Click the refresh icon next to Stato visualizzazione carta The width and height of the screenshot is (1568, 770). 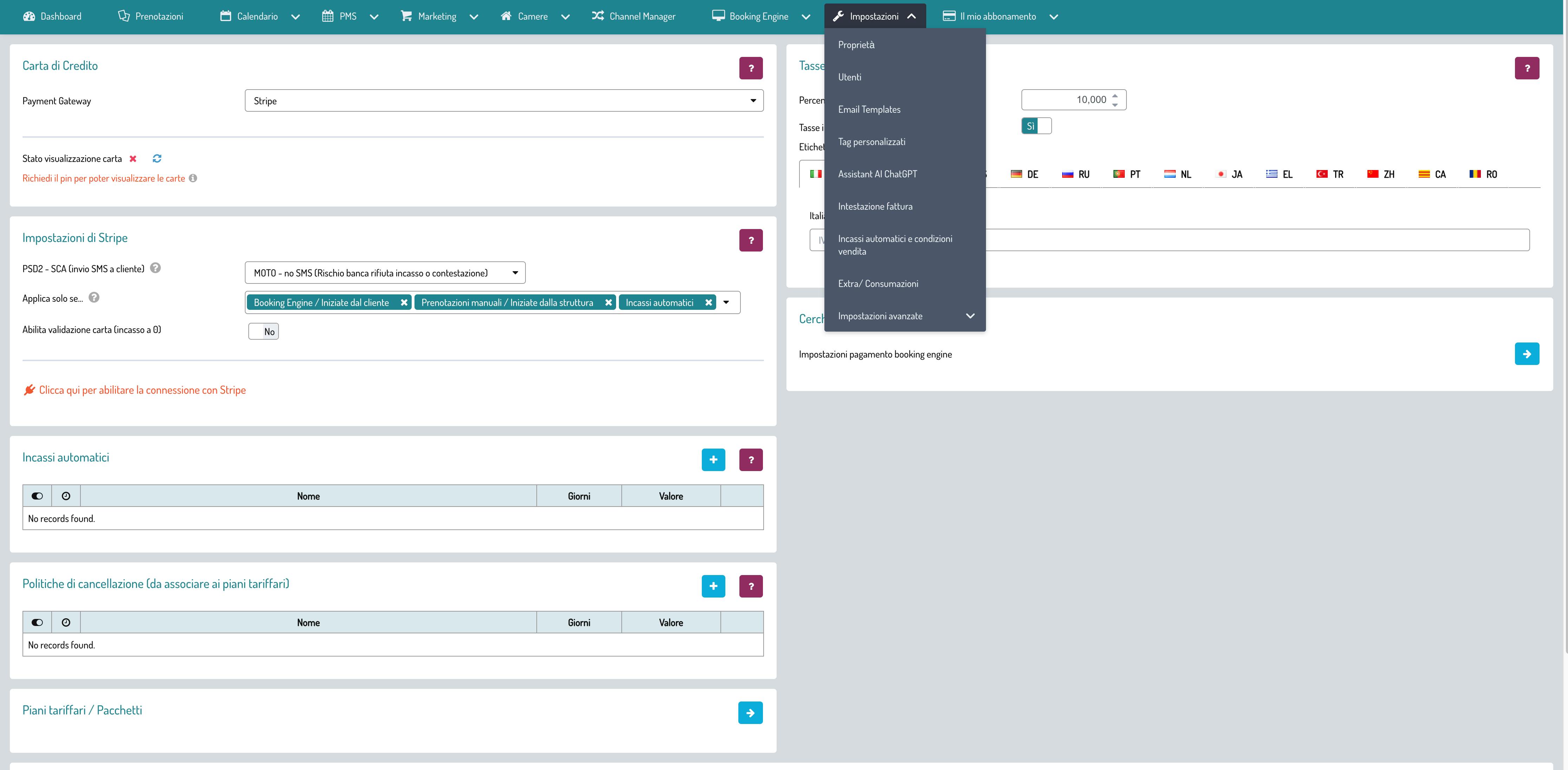(157, 158)
